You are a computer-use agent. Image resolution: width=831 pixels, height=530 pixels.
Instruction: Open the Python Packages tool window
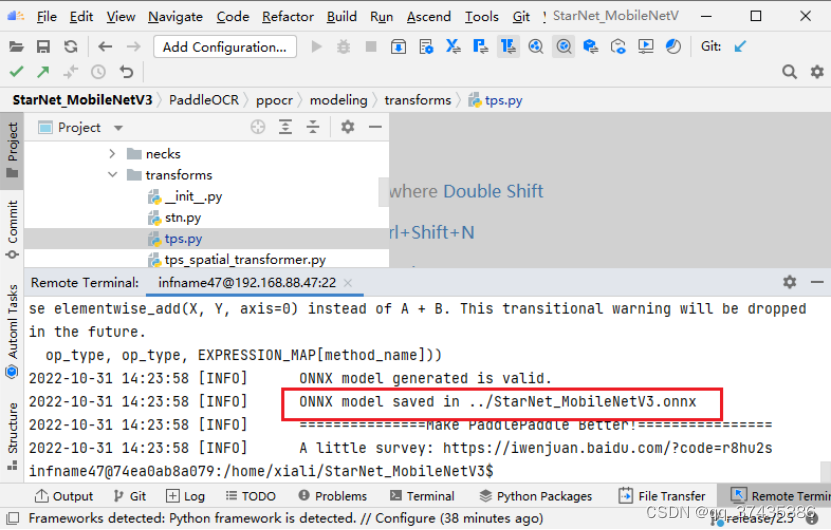(535, 496)
